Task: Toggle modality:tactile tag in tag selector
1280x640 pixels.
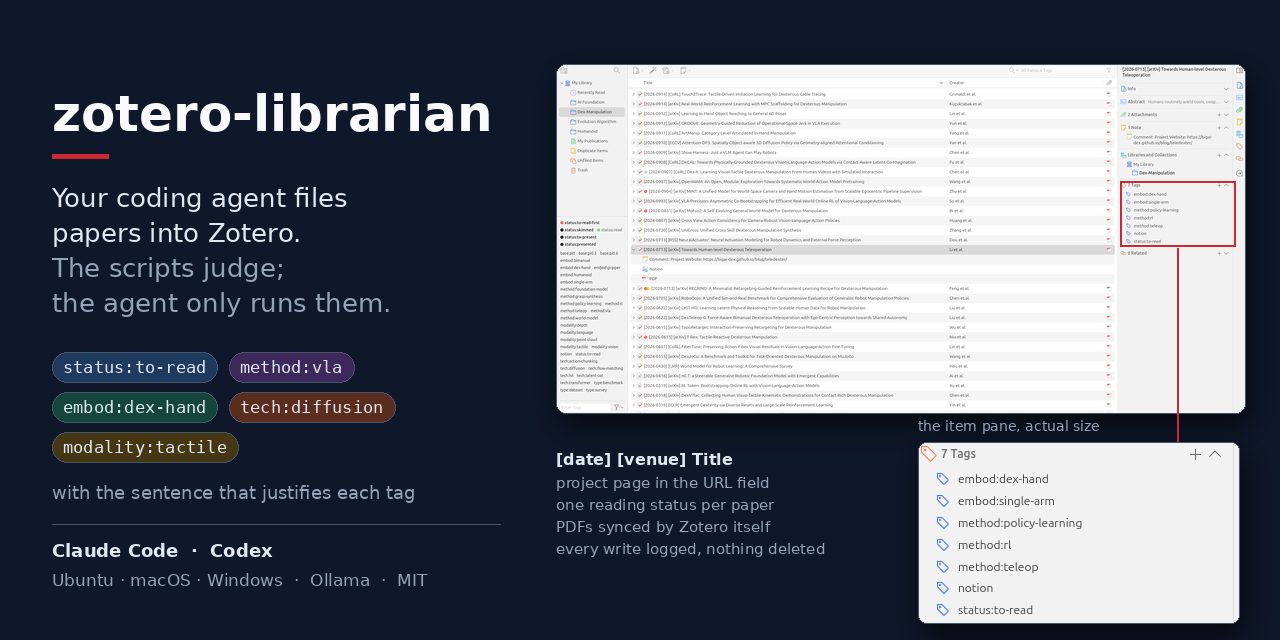Action: point(574,347)
